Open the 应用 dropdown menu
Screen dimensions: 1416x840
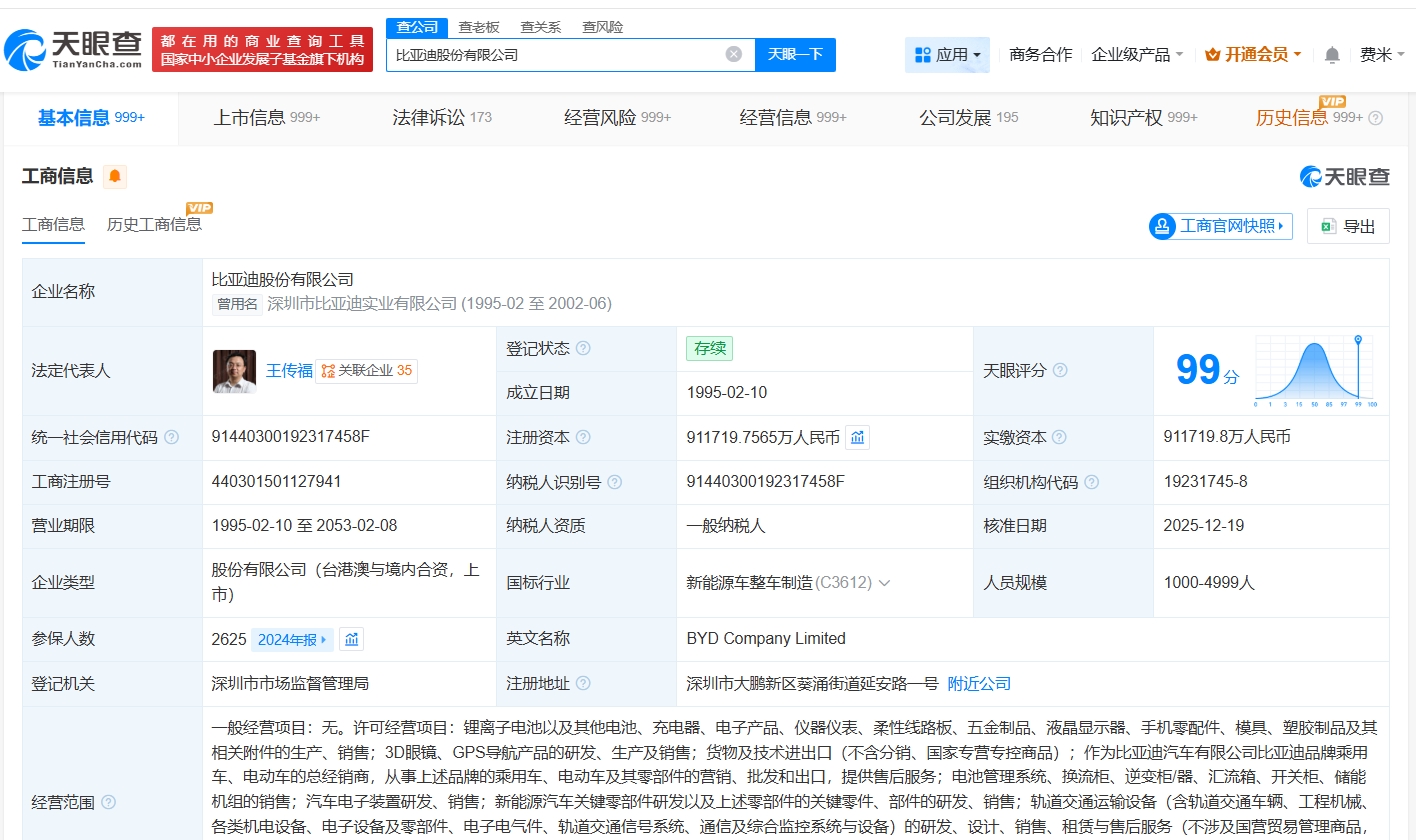pos(947,55)
